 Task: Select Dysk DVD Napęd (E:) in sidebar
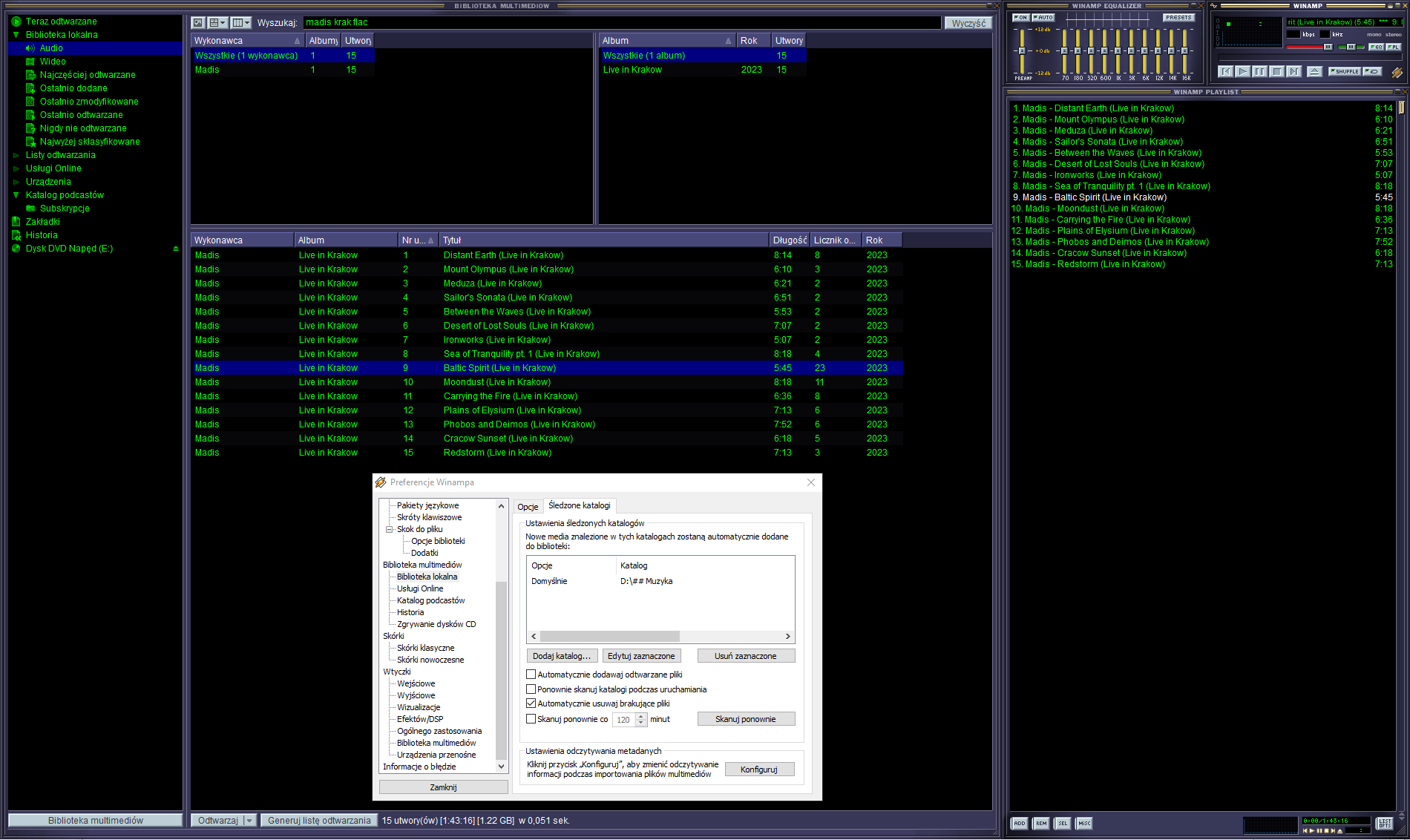point(69,249)
